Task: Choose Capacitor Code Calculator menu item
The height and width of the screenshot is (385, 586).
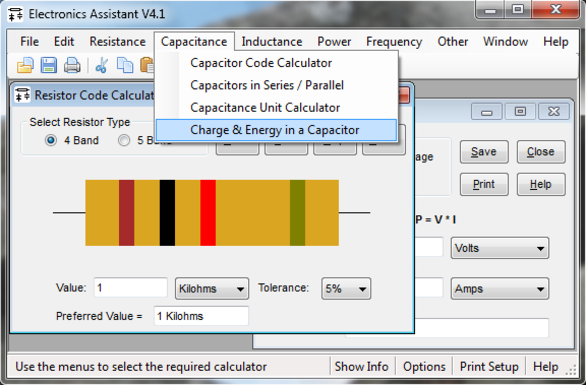Action: tap(276, 63)
